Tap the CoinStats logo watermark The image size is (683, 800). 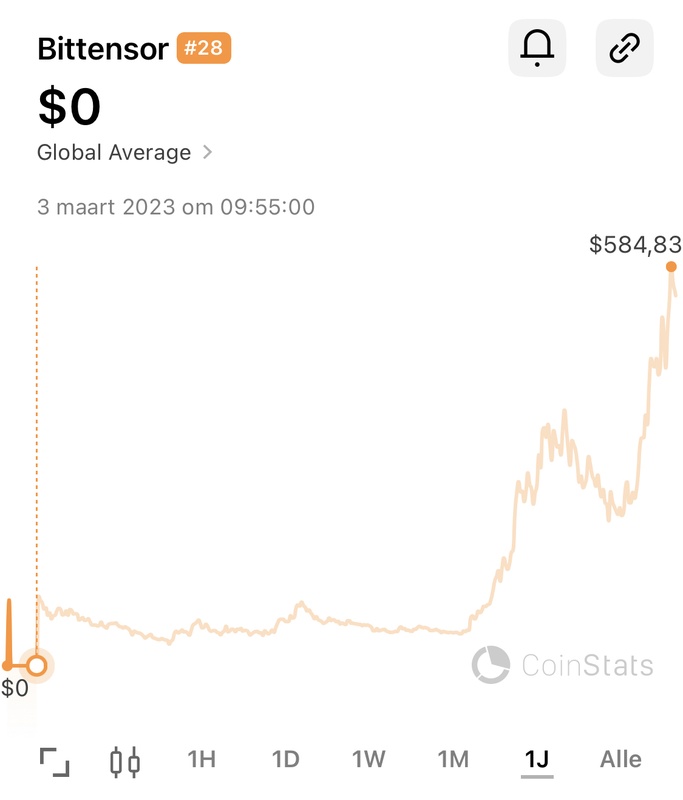point(563,665)
